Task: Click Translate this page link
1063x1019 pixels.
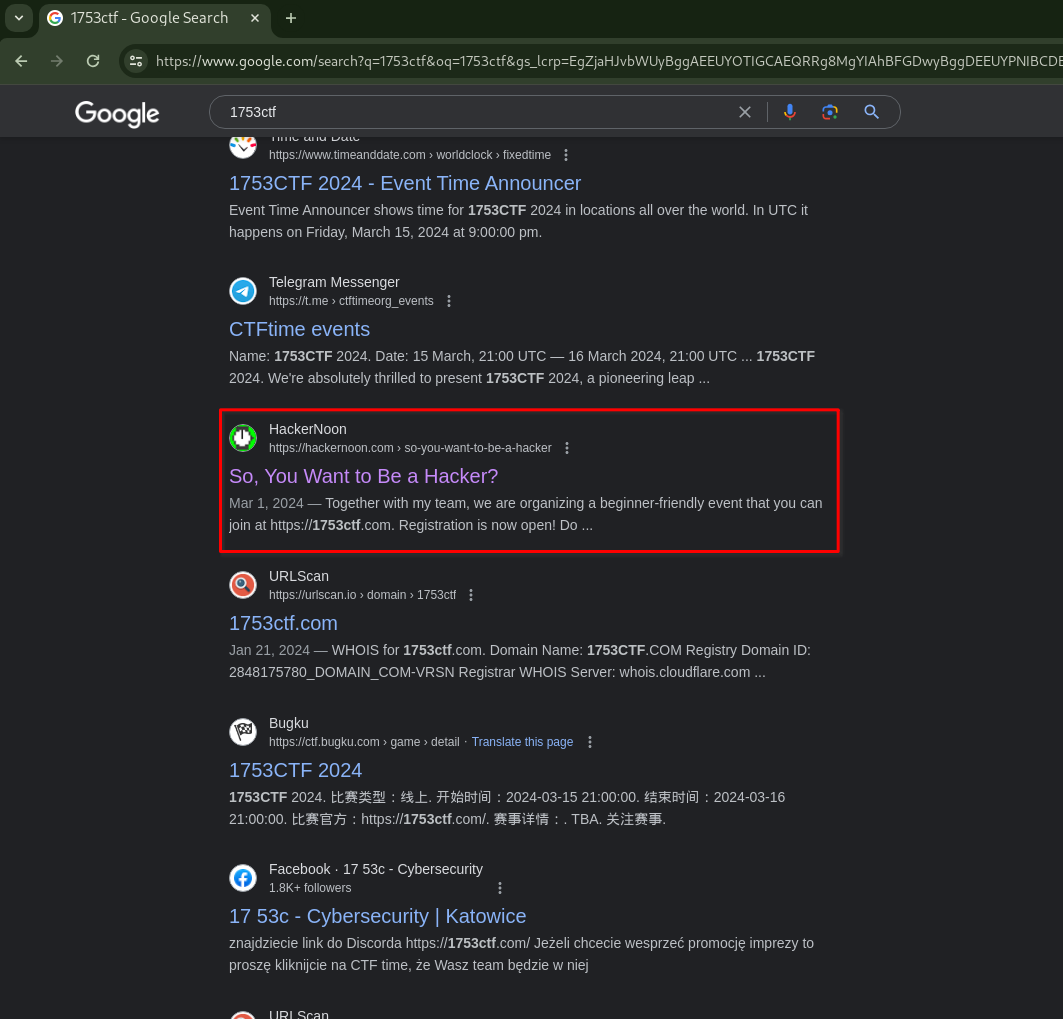Action: point(522,742)
